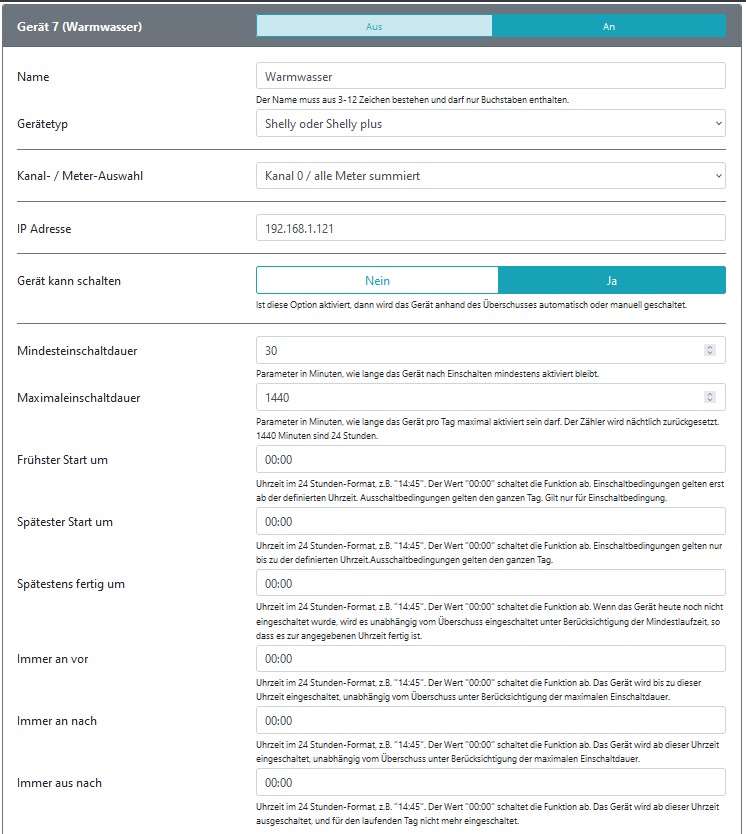Screen dimensions: 746x834
Task: Click the Immer an vor time field
Action: pyautogui.click(x=490, y=659)
